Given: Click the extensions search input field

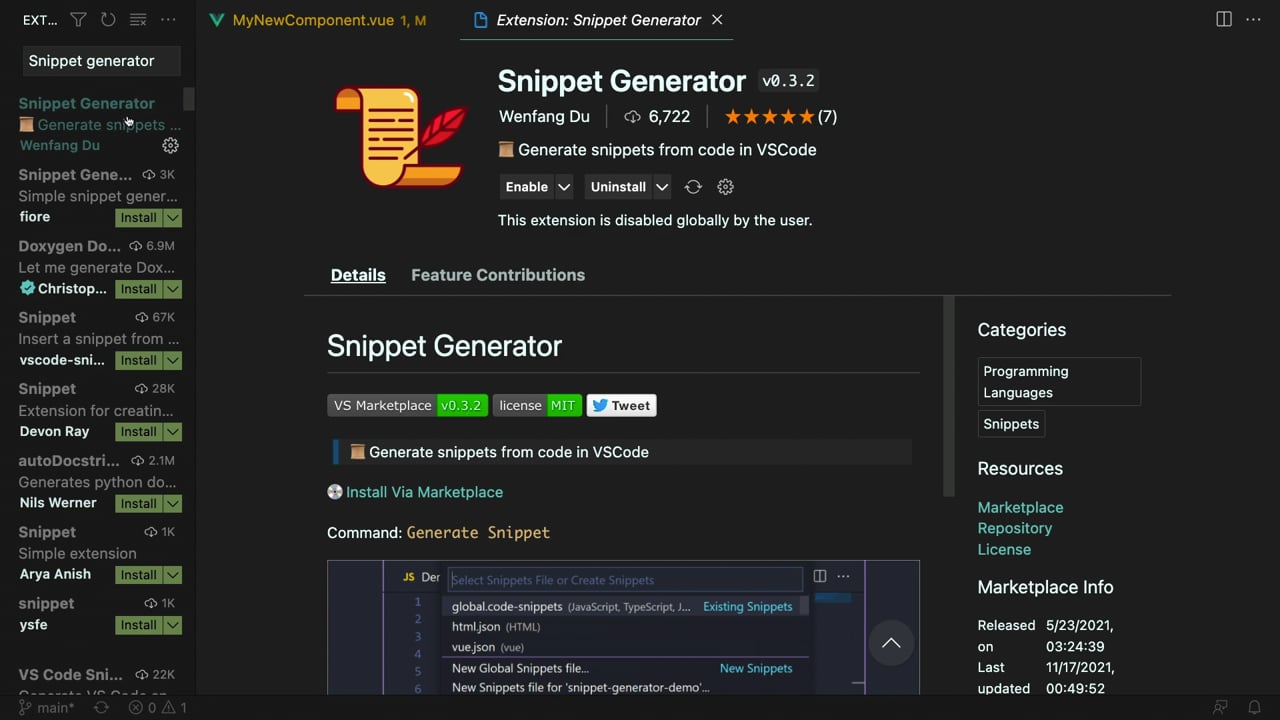Looking at the screenshot, I should [x=102, y=61].
